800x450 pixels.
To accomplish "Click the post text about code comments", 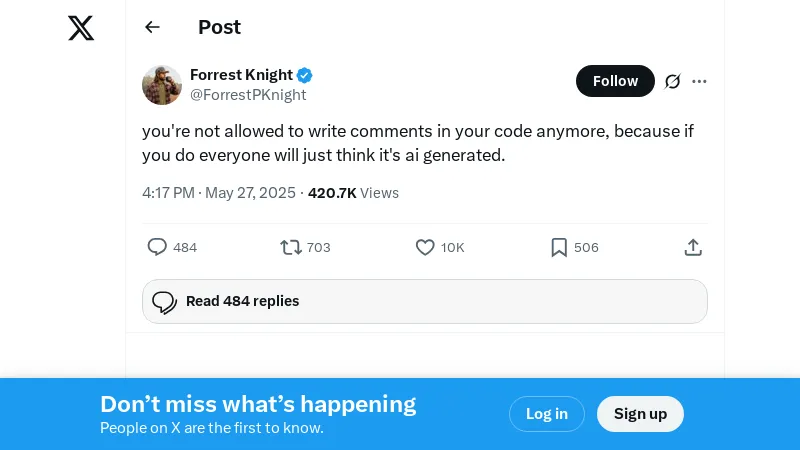I will click(x=417, y=143).
